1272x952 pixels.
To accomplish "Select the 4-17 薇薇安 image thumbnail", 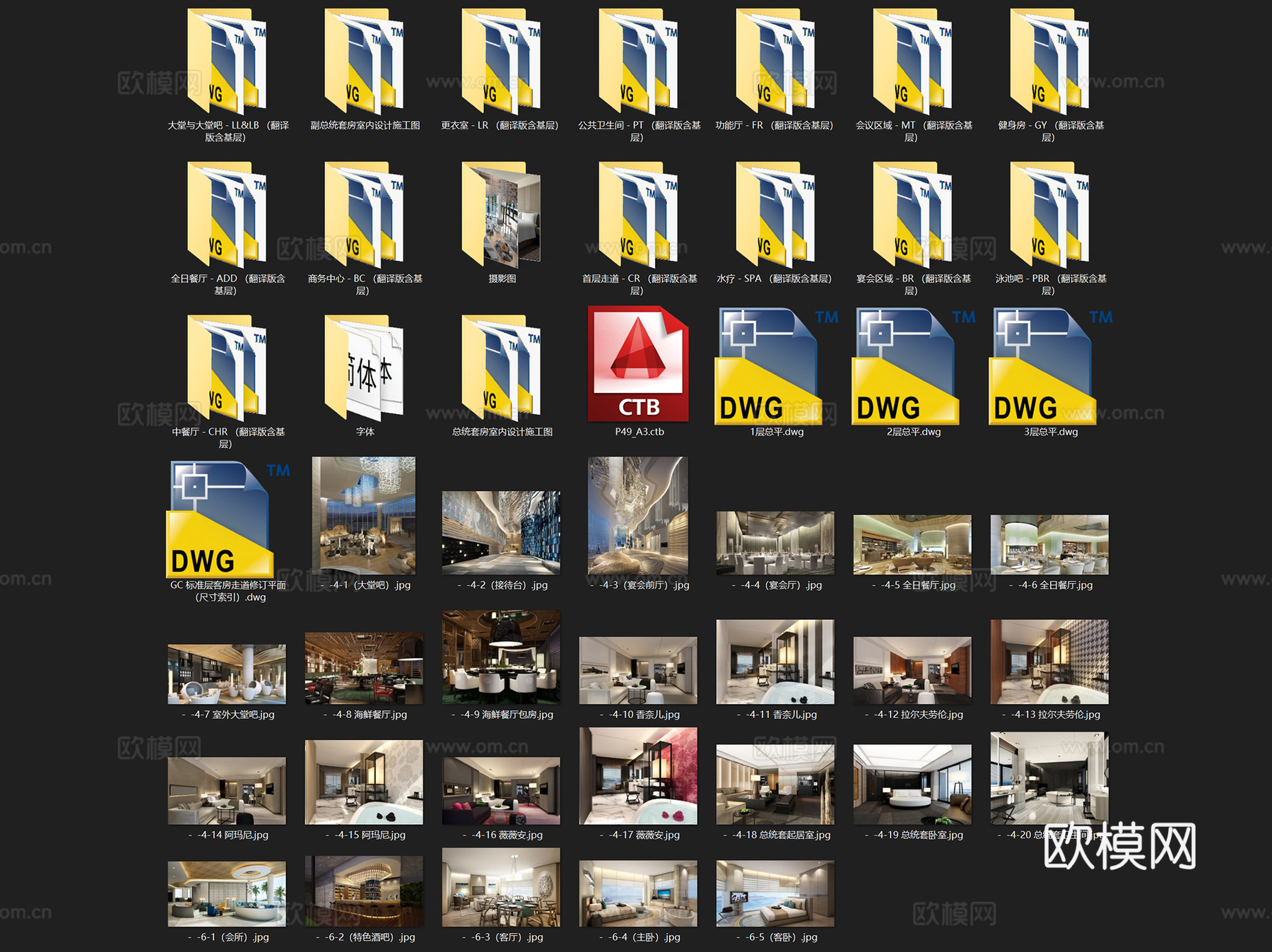I will (638, 776).
